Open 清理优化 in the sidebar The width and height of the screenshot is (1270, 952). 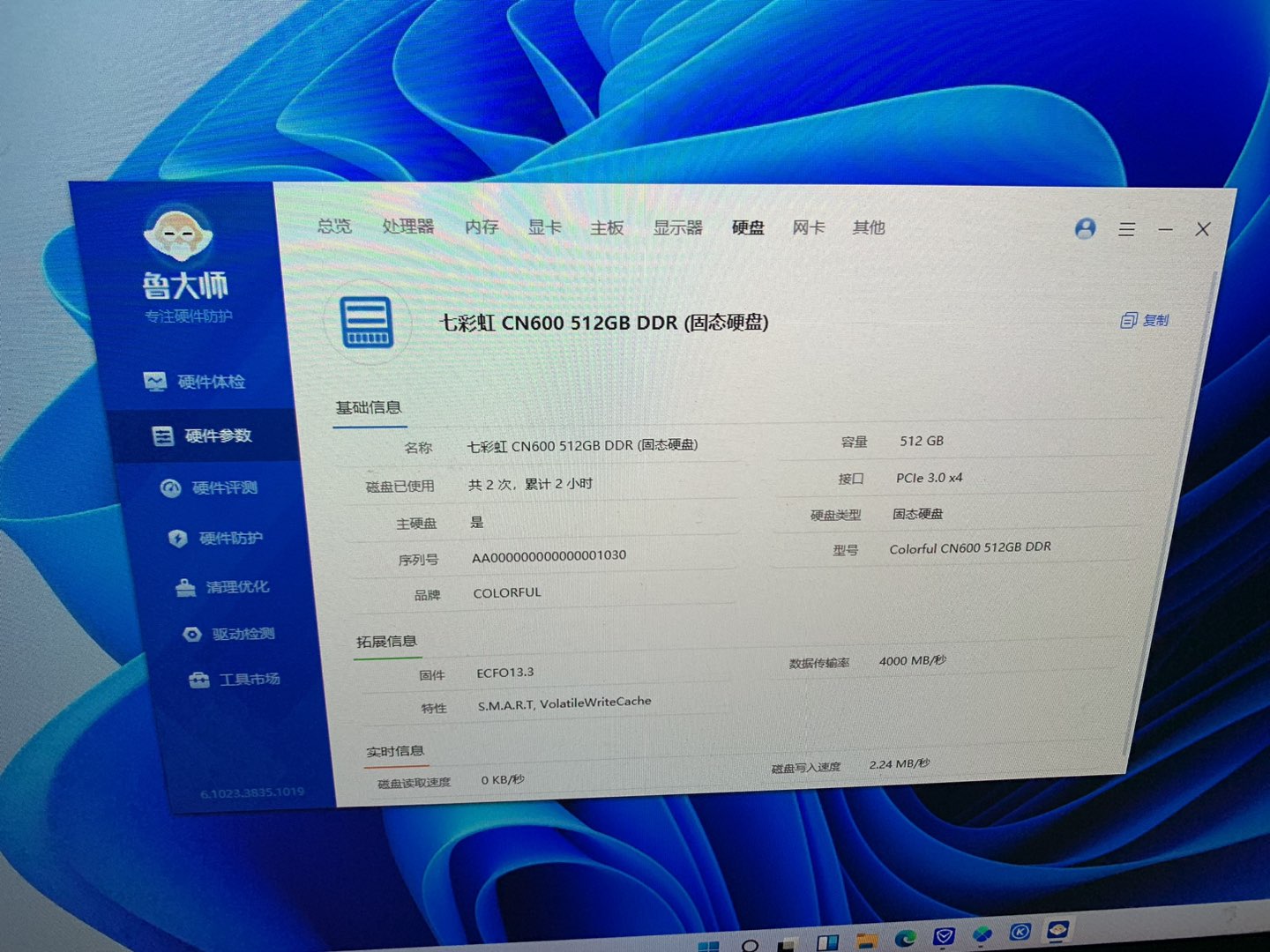(x=222, y=587)
